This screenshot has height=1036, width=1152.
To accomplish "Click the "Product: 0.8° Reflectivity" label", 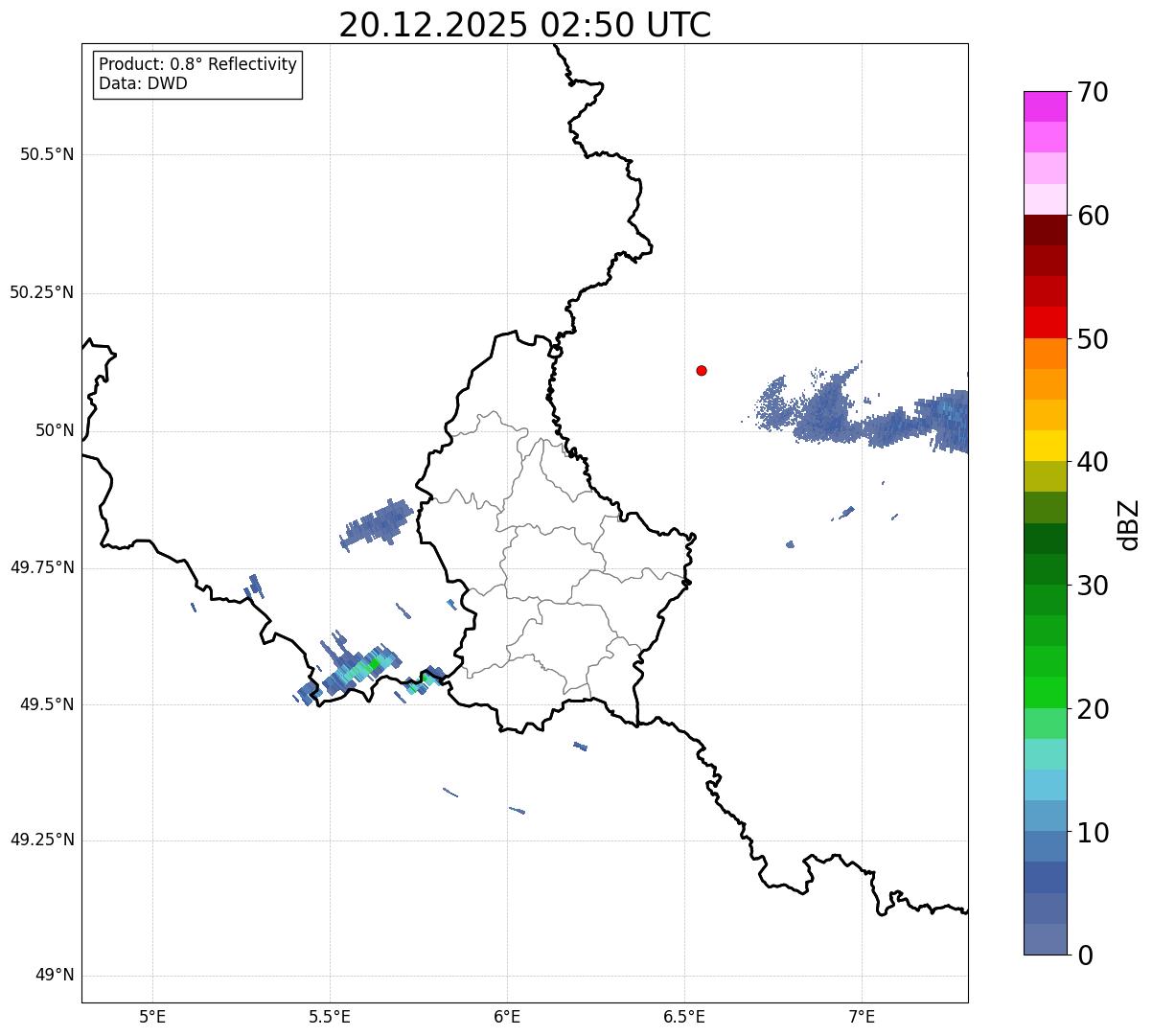I will [x=198, y=64].
